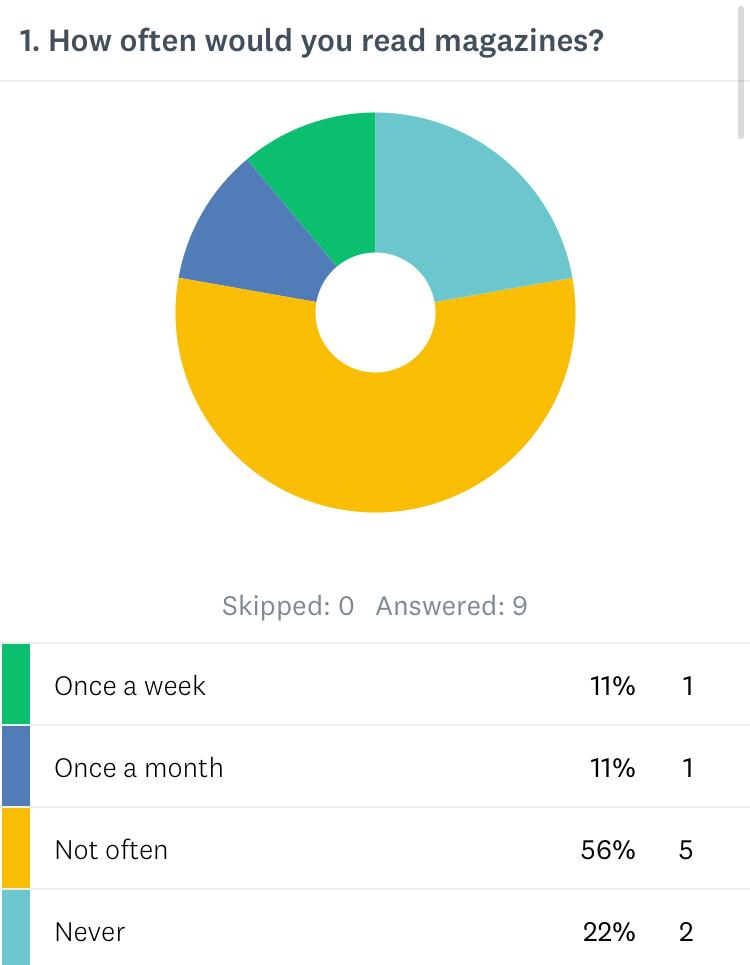Viewport: 750px width, 965px height.
Task: Click the 56% value for Not often
Action: coord(608,850)
